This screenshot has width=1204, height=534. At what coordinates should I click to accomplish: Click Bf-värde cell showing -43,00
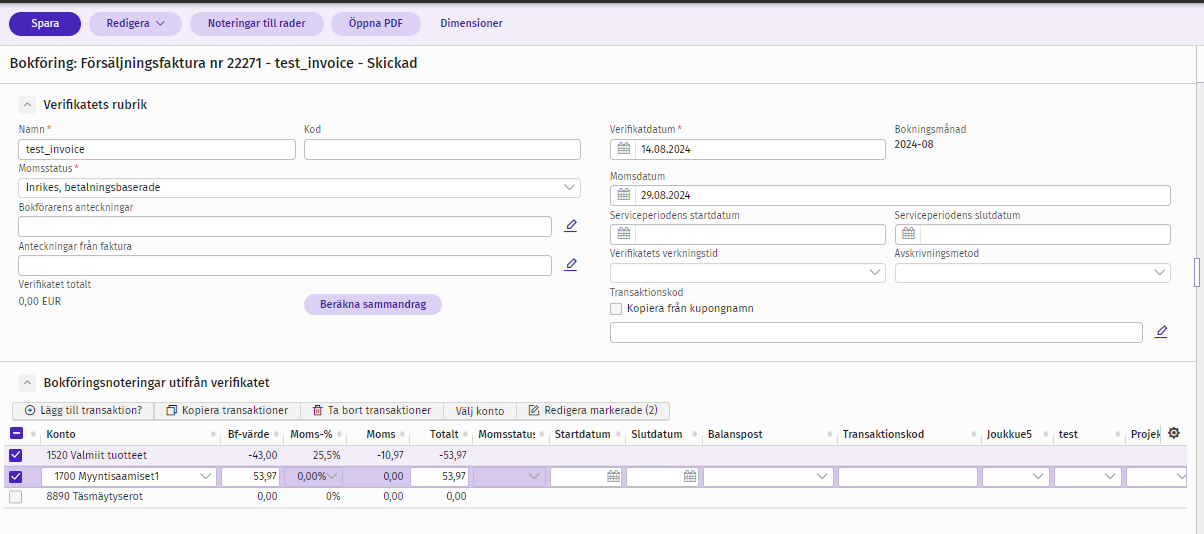point(264,455)
